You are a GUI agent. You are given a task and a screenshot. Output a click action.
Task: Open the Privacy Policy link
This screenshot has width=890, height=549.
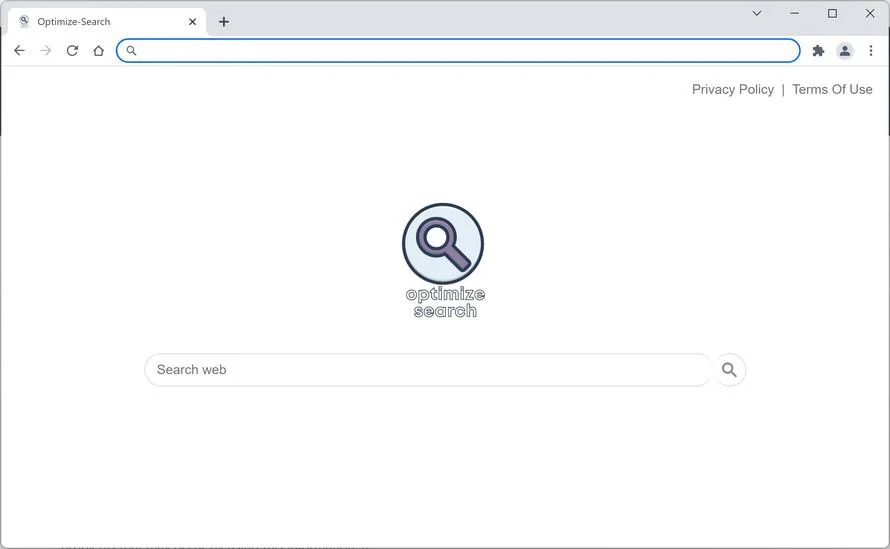point(733,89)
